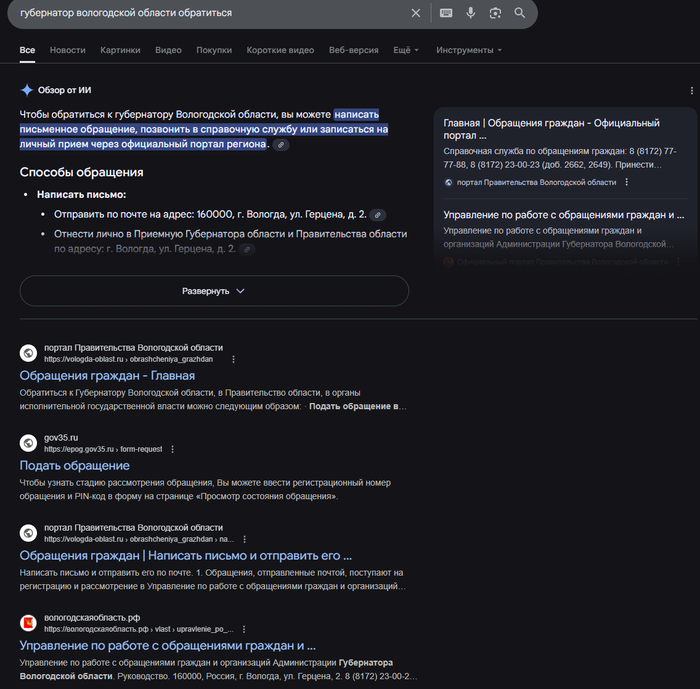The width and height of the screenshot is (700, 689).
Task: Open 'Главная | Обращения граждан' sidebar source card
Action: pos(551,129)
